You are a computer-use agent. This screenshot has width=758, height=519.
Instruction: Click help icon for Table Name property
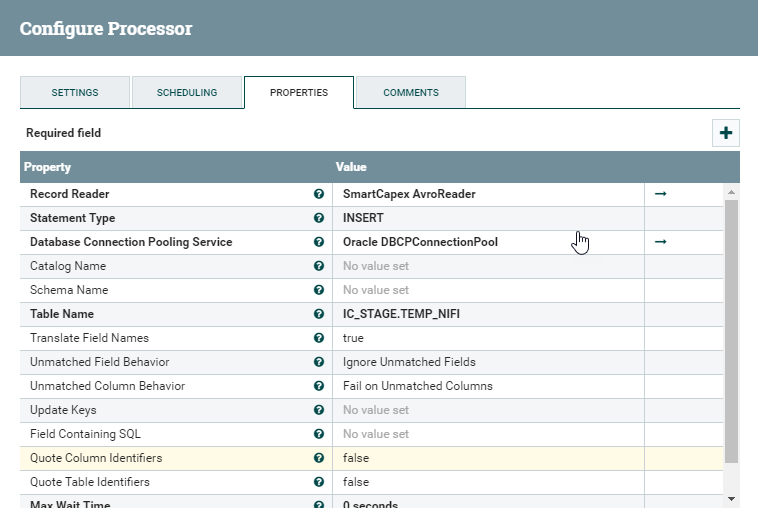pos(319,314)
